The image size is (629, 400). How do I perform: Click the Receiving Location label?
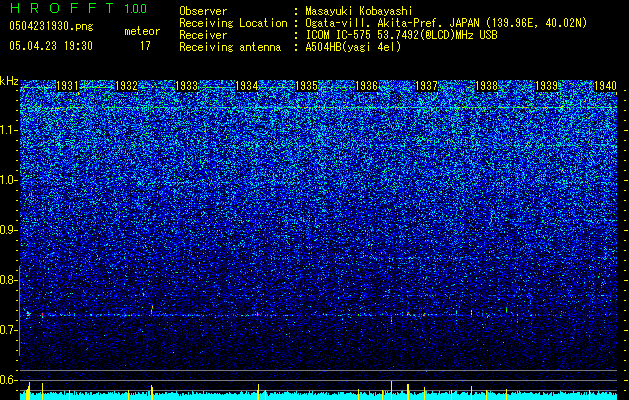point(233,23)
